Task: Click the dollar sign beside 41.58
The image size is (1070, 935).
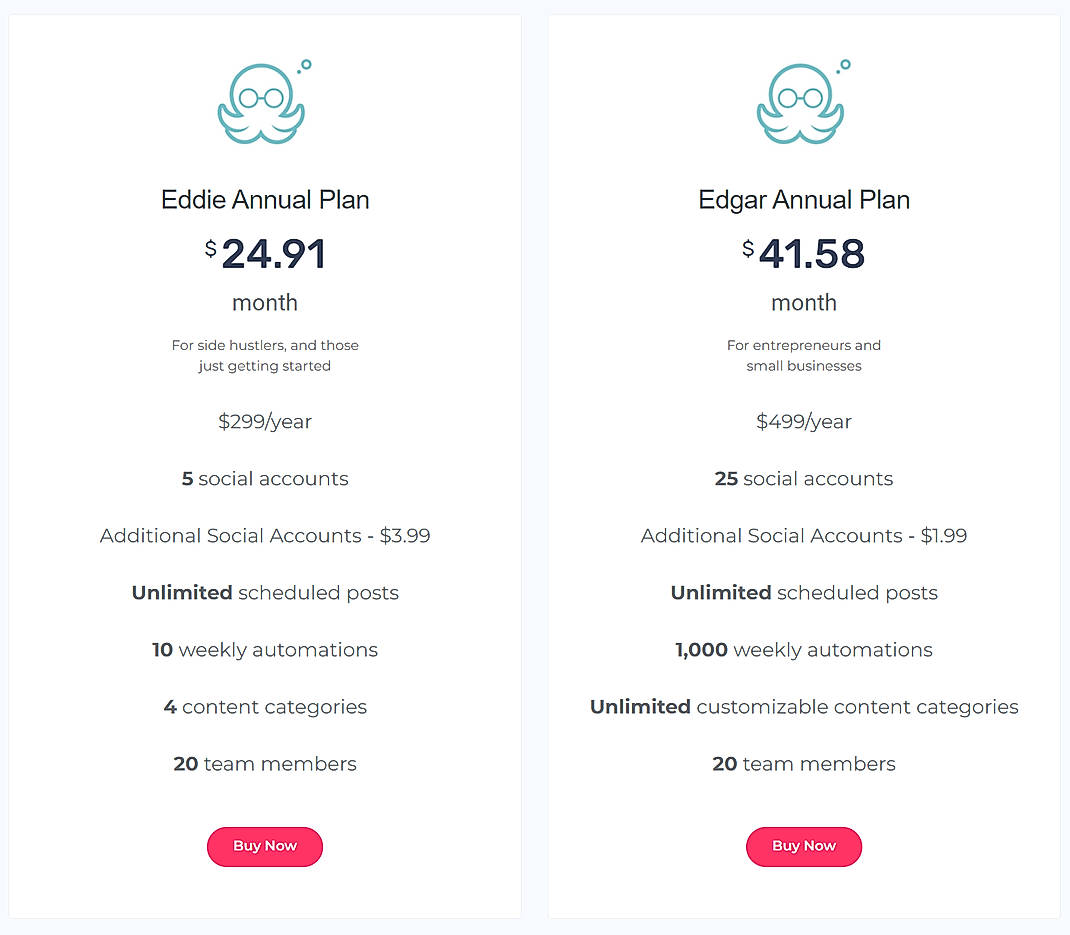Action: (748, 246)
